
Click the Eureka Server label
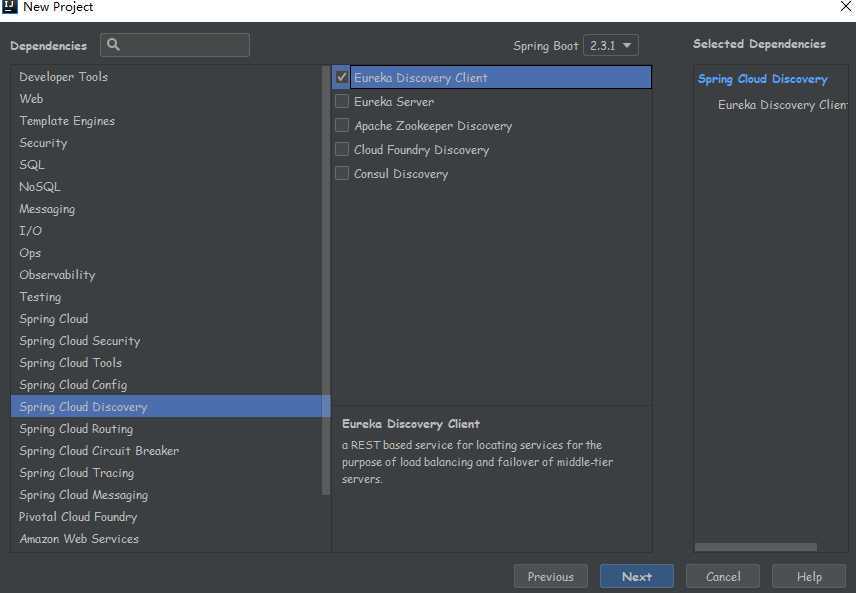click(394, 102)
